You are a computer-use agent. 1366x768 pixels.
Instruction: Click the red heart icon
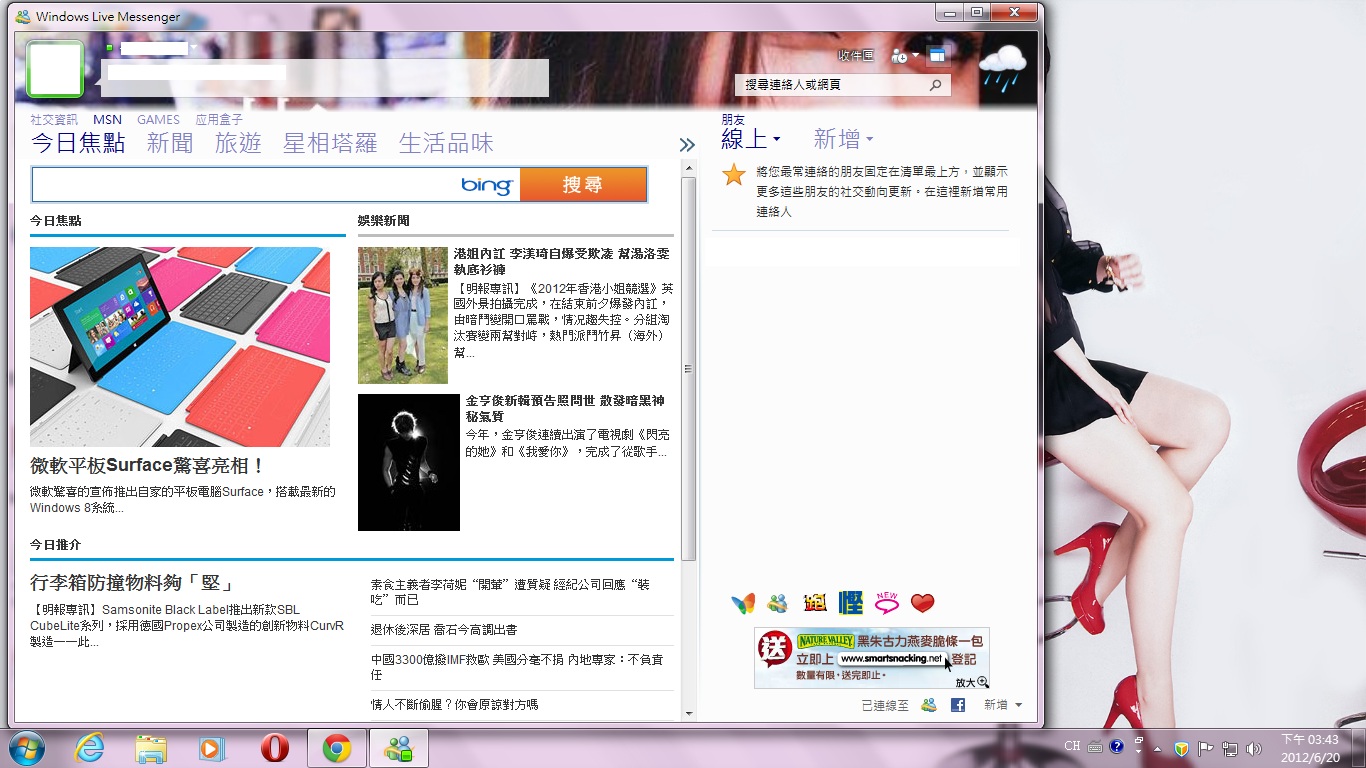click(922, 603)
